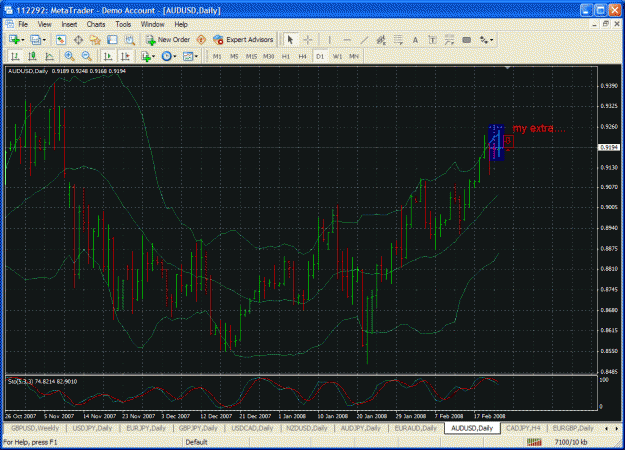Switch to the GBPUSD,Weekly chart tab
The width and height of the screenshot is (625, 450).
click(x=35, y=428)
